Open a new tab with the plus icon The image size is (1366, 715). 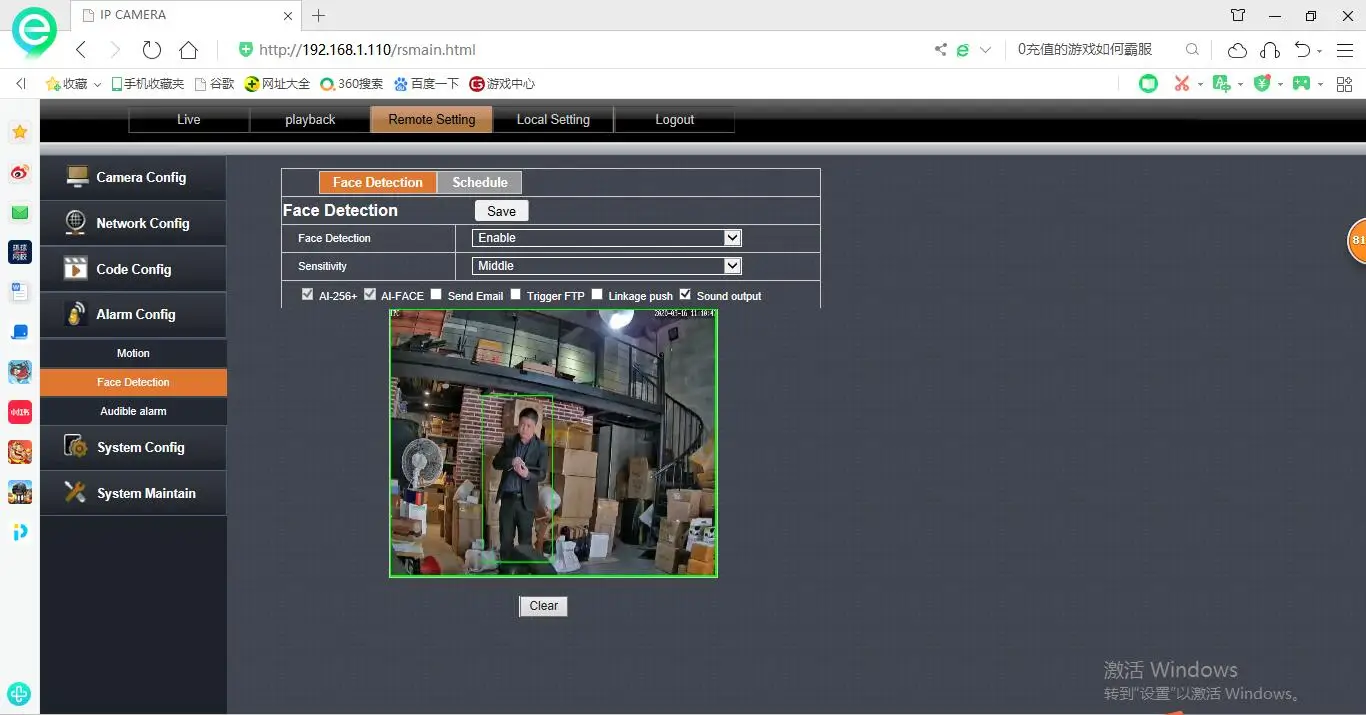point(319,15)
